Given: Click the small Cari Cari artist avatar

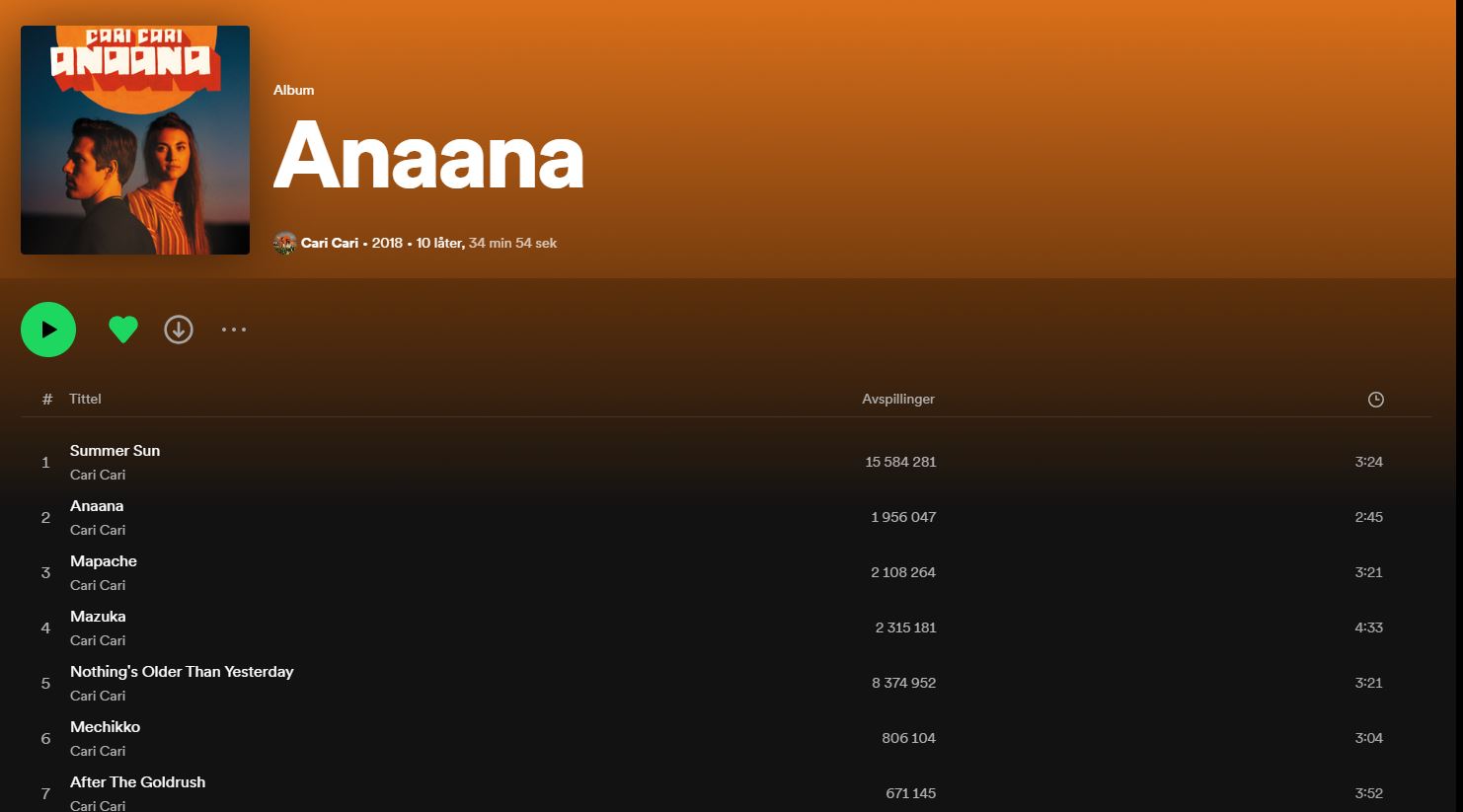Looking at the screenshot, I should (x=284, y=243).
